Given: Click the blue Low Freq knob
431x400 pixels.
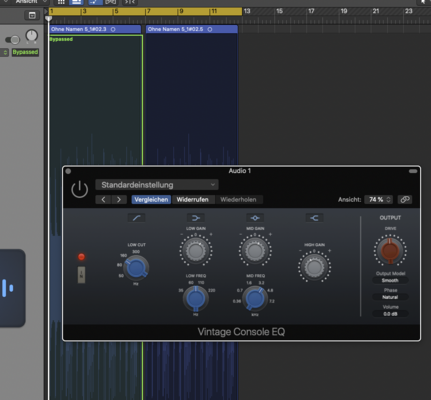Looking at the screenshot, I should 196,299.
